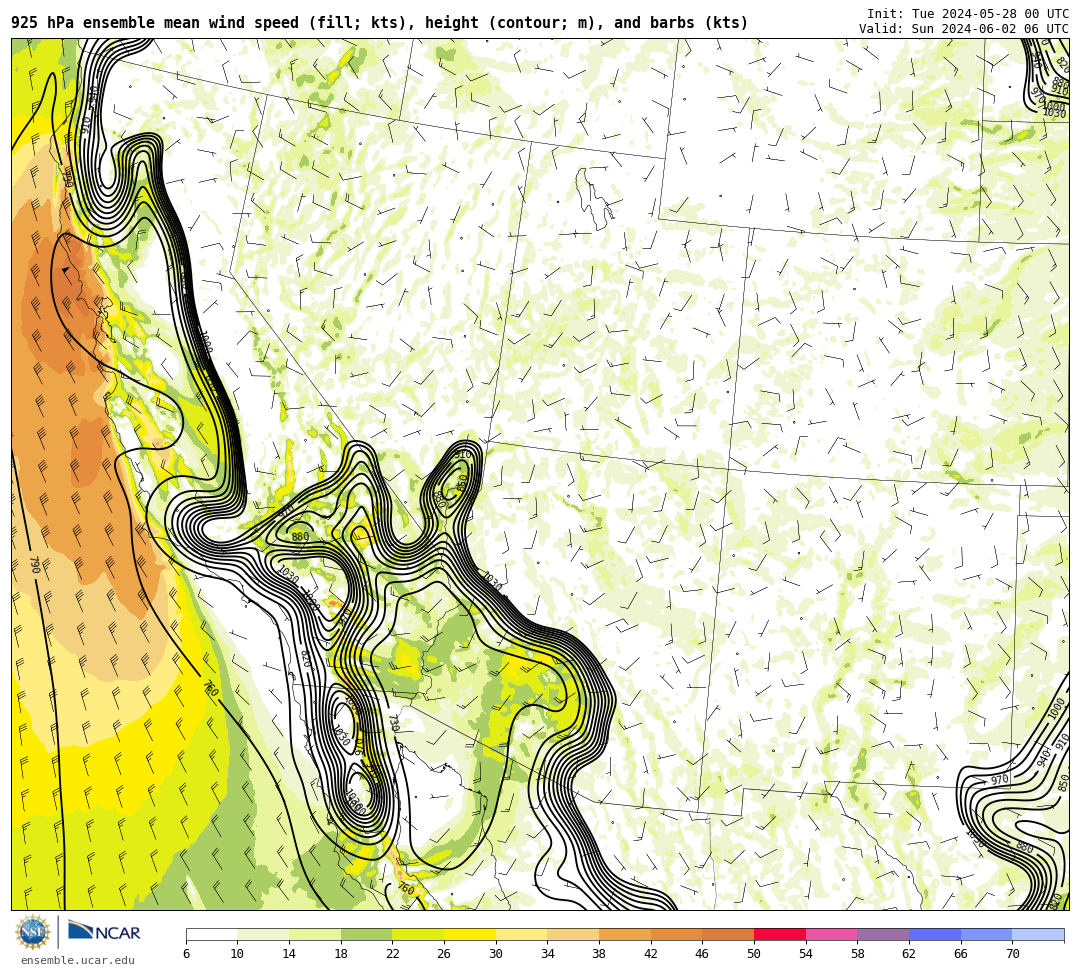
Task: Click the colorbar tick label 6
Action: [186, 954]
